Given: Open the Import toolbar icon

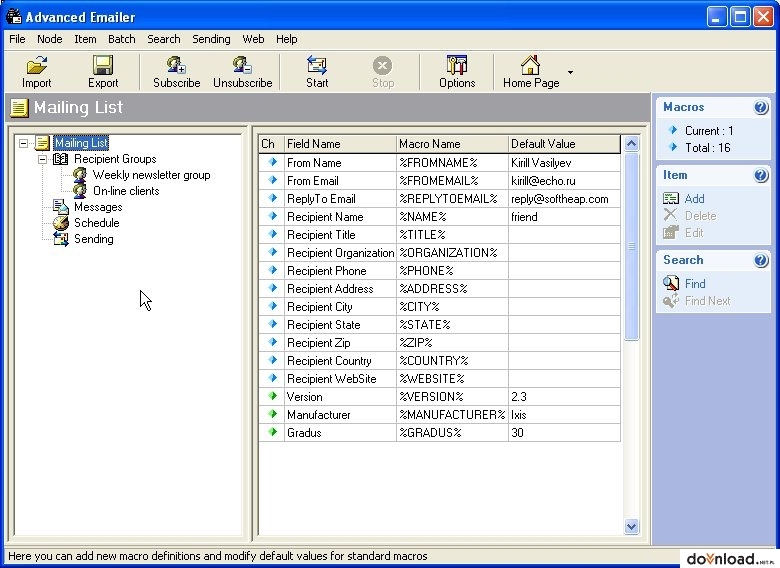Looking at the screenshot, I should [37, 65].
